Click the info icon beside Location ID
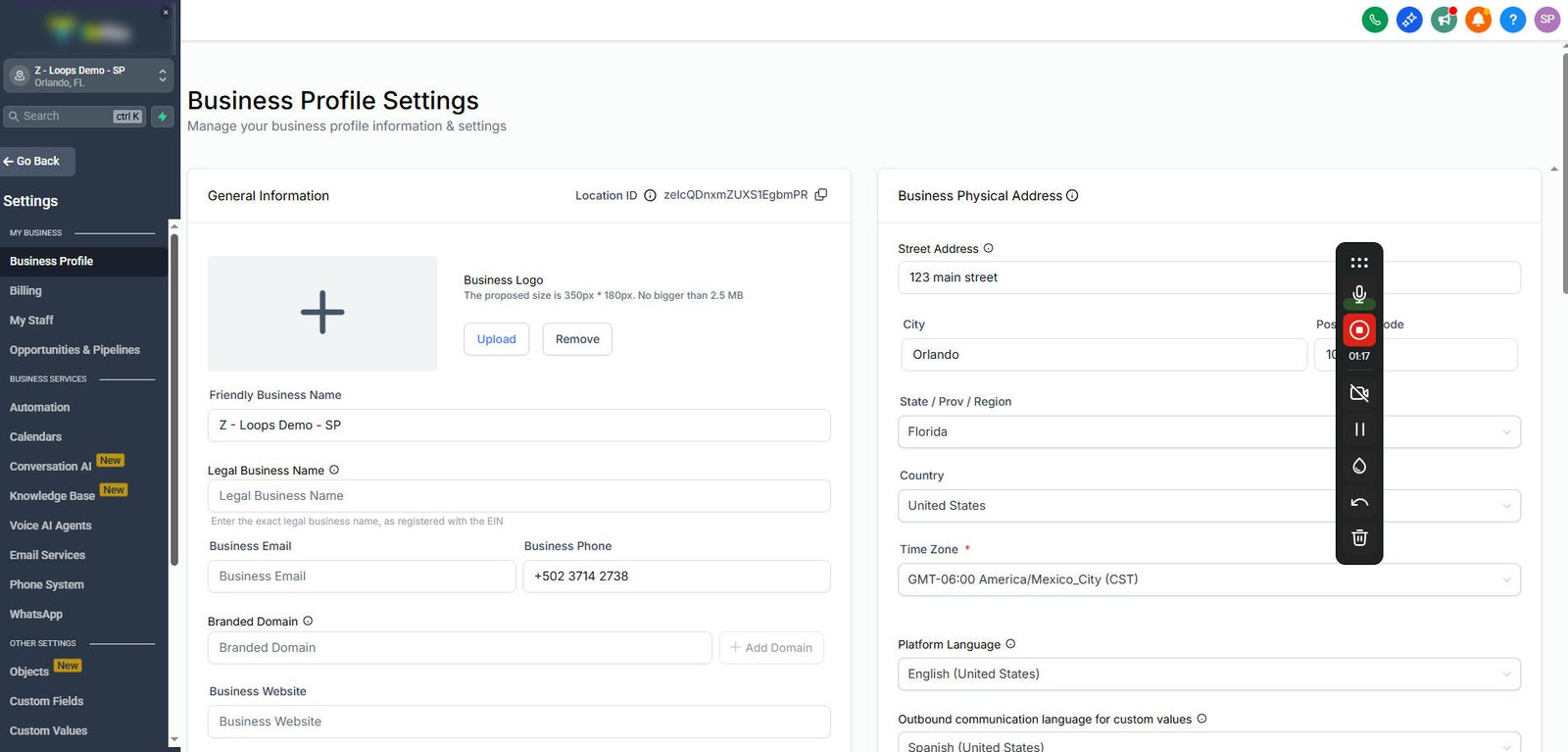The height and width of the screenshot is (752, 1568). point(650,195)
